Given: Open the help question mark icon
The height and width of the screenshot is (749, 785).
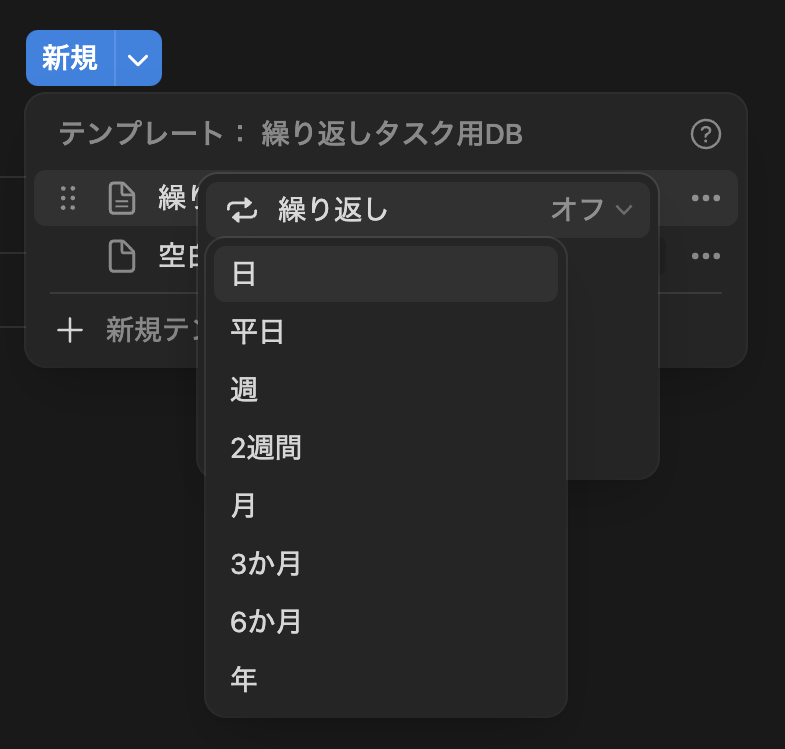Looking at the screenshot, I should (705, 134).
